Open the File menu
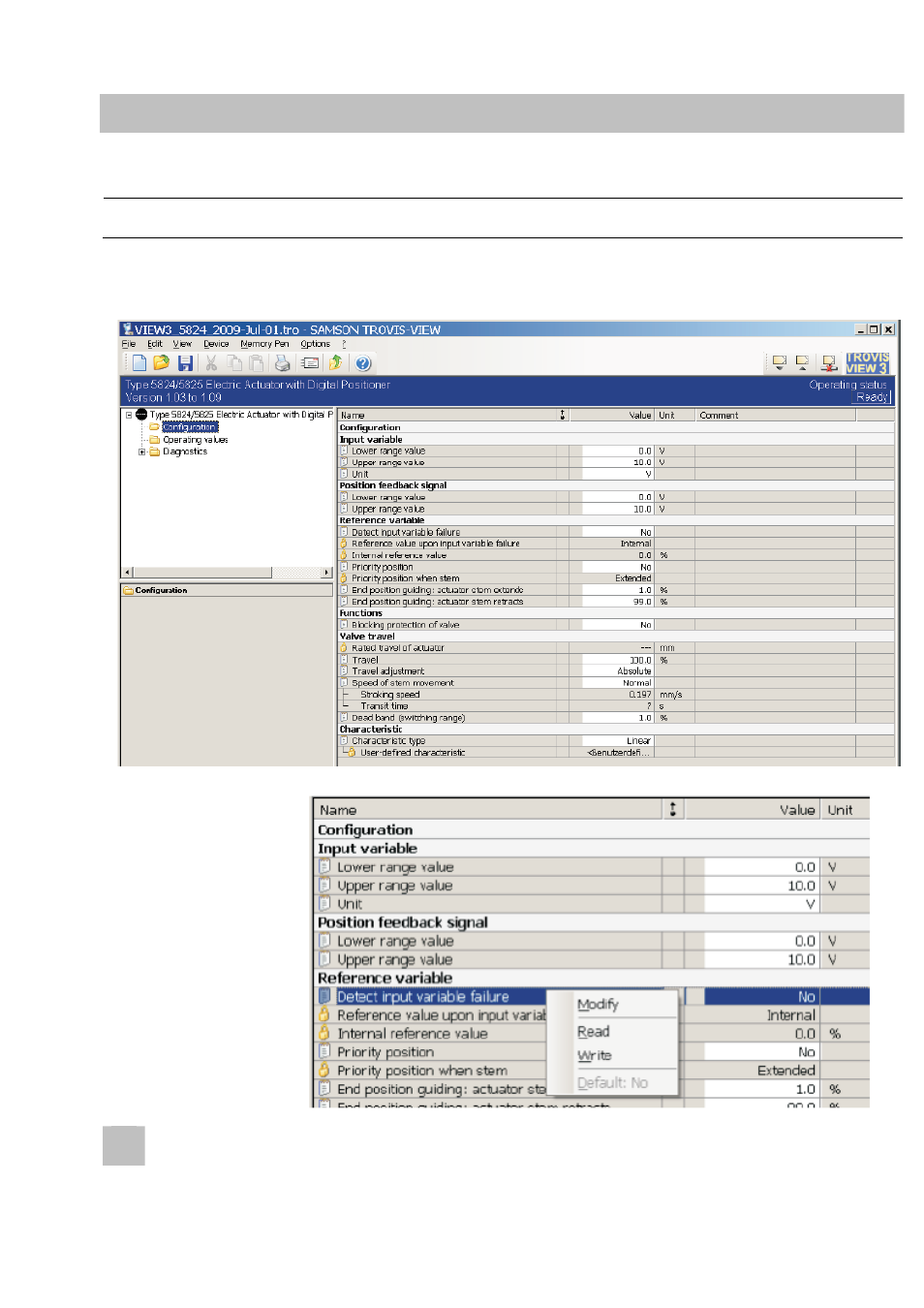 coord(129,344)
